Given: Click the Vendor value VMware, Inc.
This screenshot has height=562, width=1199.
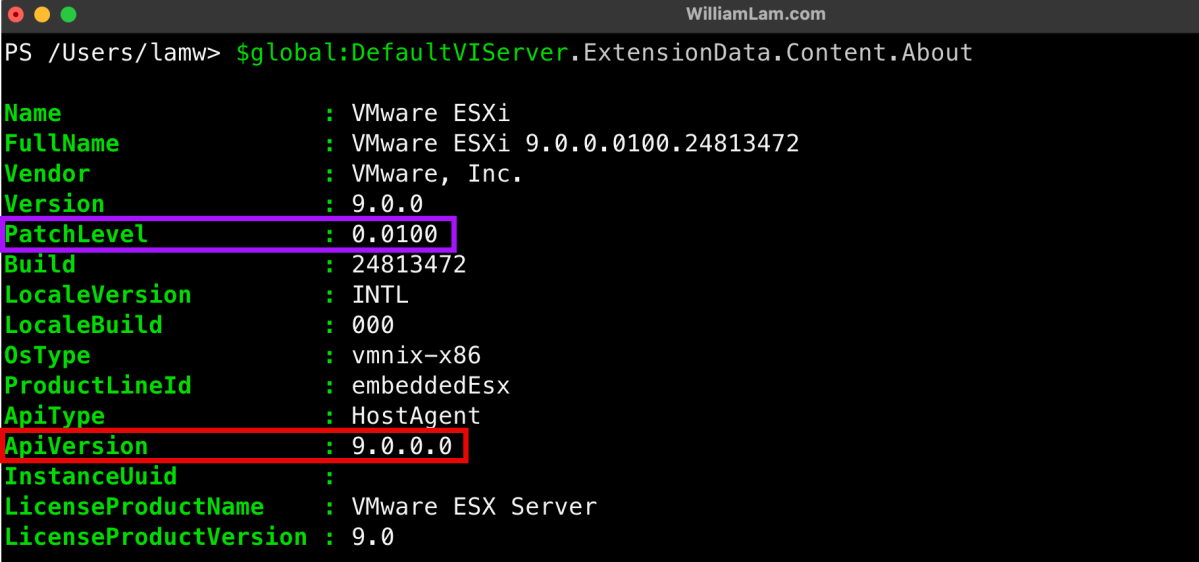Looking at the screenshot, I should coord(437,174).
